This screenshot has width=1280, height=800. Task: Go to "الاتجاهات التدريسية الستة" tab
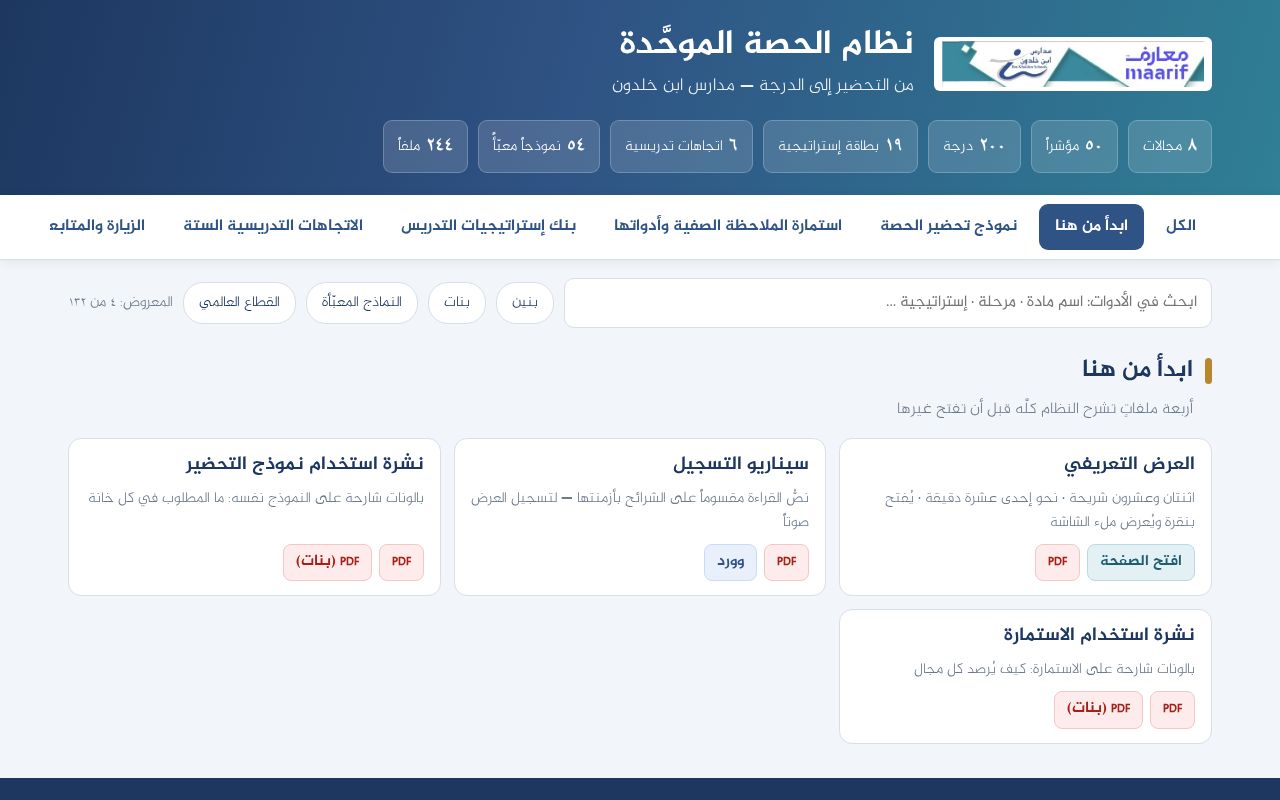pos(273,226)
